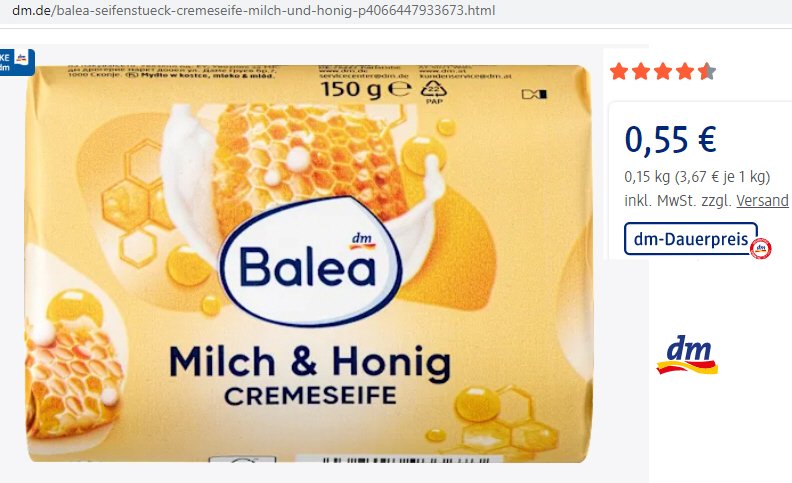Click the 0,55 € price
Screen dimensions: 792x483
tap(670, 139)
